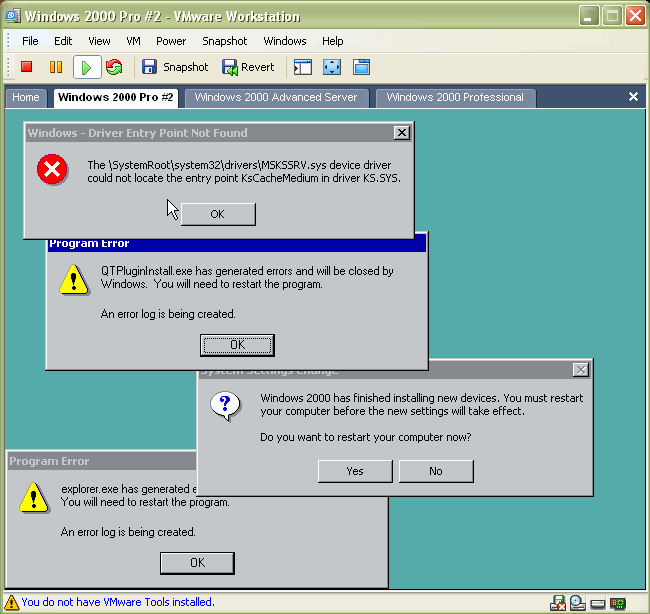Screen dimensions: 650x614
Task: Toggle the sidebar view icon
Action: coord(303,67)
